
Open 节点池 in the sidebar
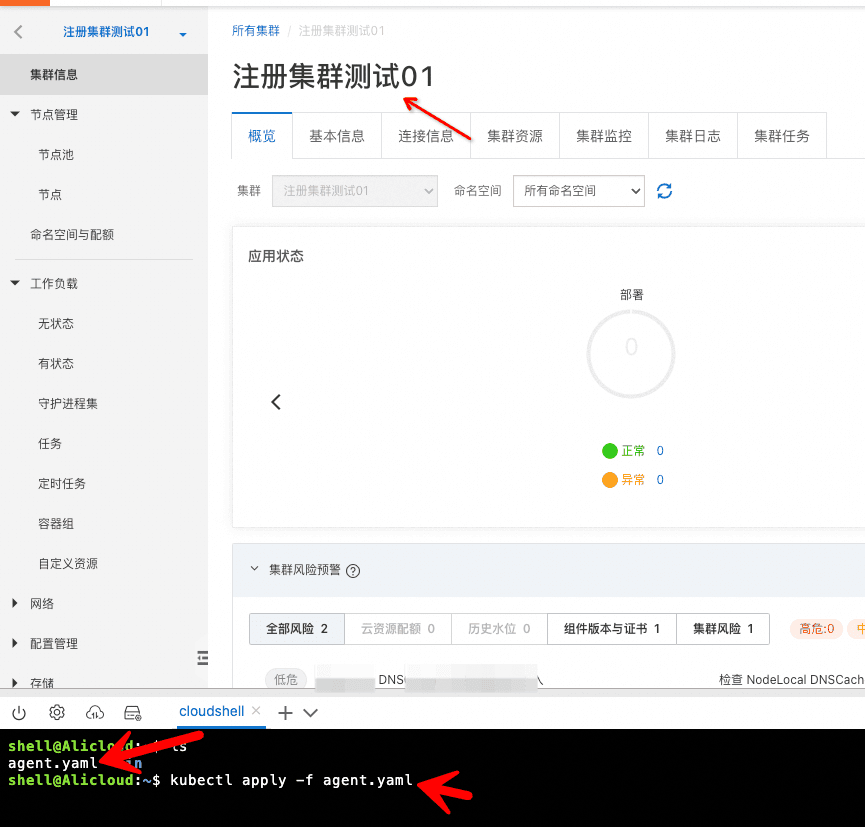click(56, 155)
